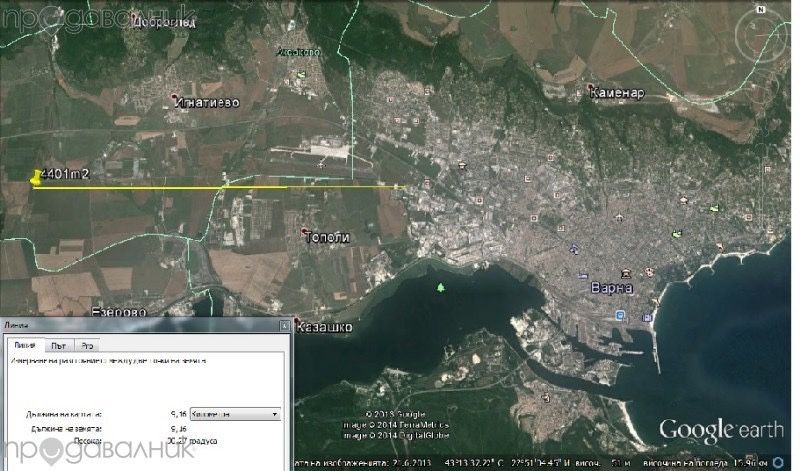Click the ruler line end point marker

point(396,187)
